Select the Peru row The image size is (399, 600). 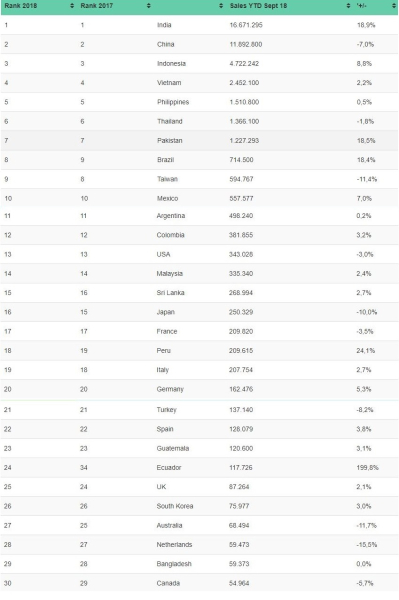[x=199, y=351]
